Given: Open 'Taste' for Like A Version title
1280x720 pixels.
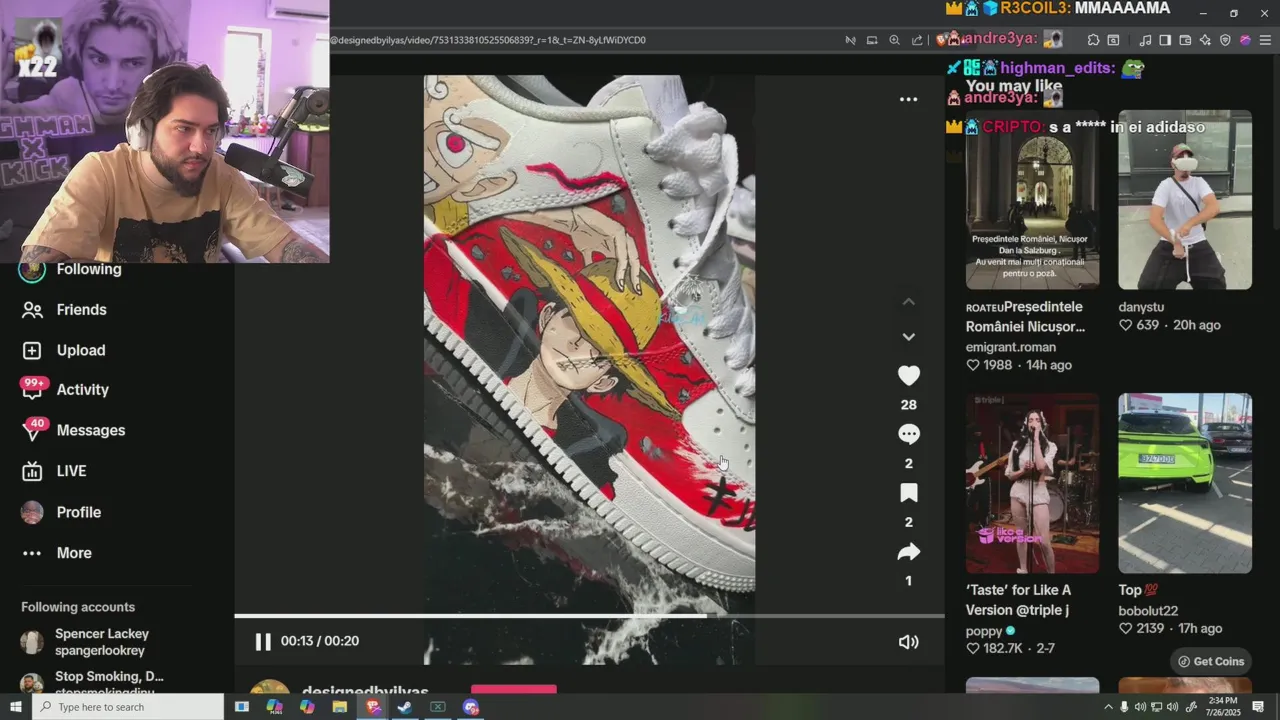Looking at the screenshot, I should pos(1018,600).
